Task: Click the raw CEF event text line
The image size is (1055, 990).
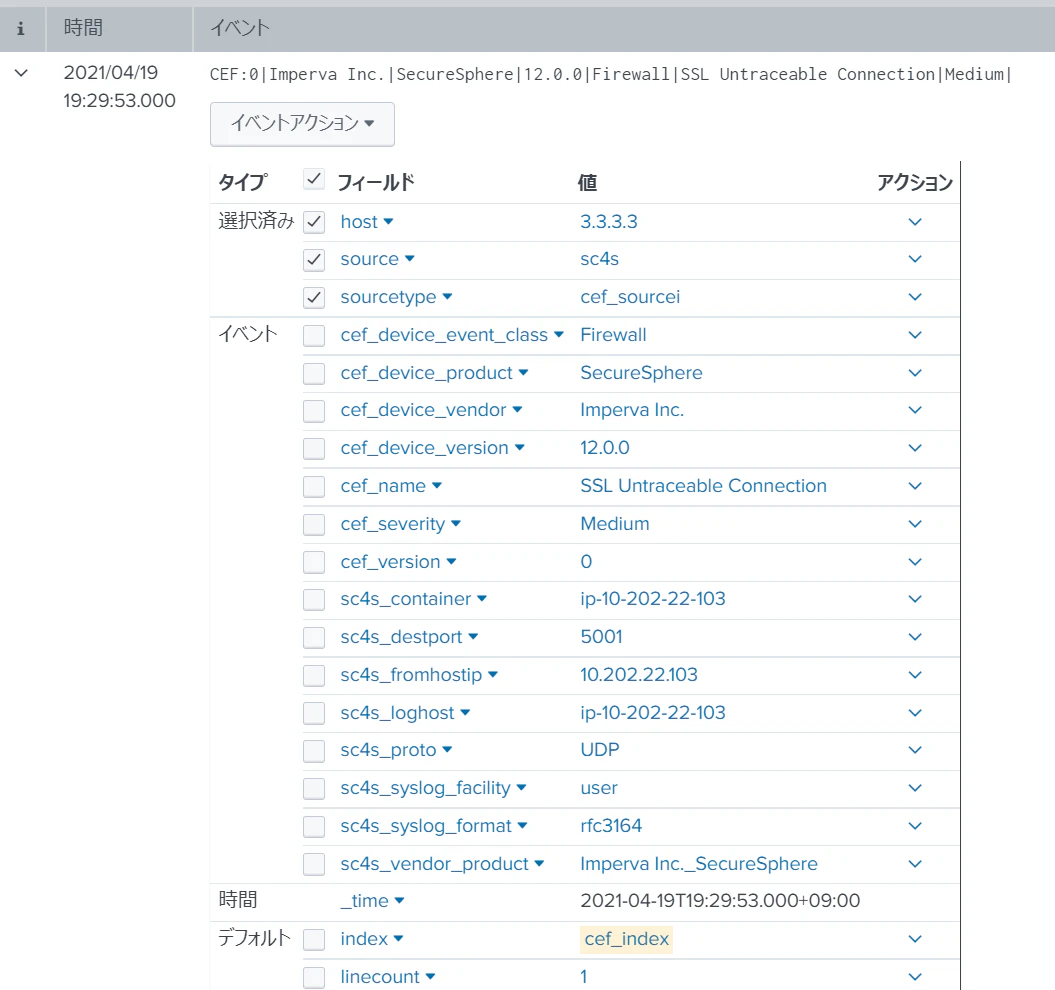Action: point(611,74)
